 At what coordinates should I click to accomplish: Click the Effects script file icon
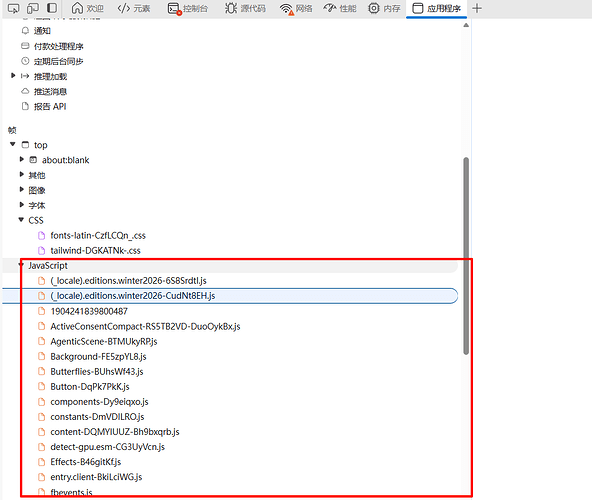tap(42, 462)
